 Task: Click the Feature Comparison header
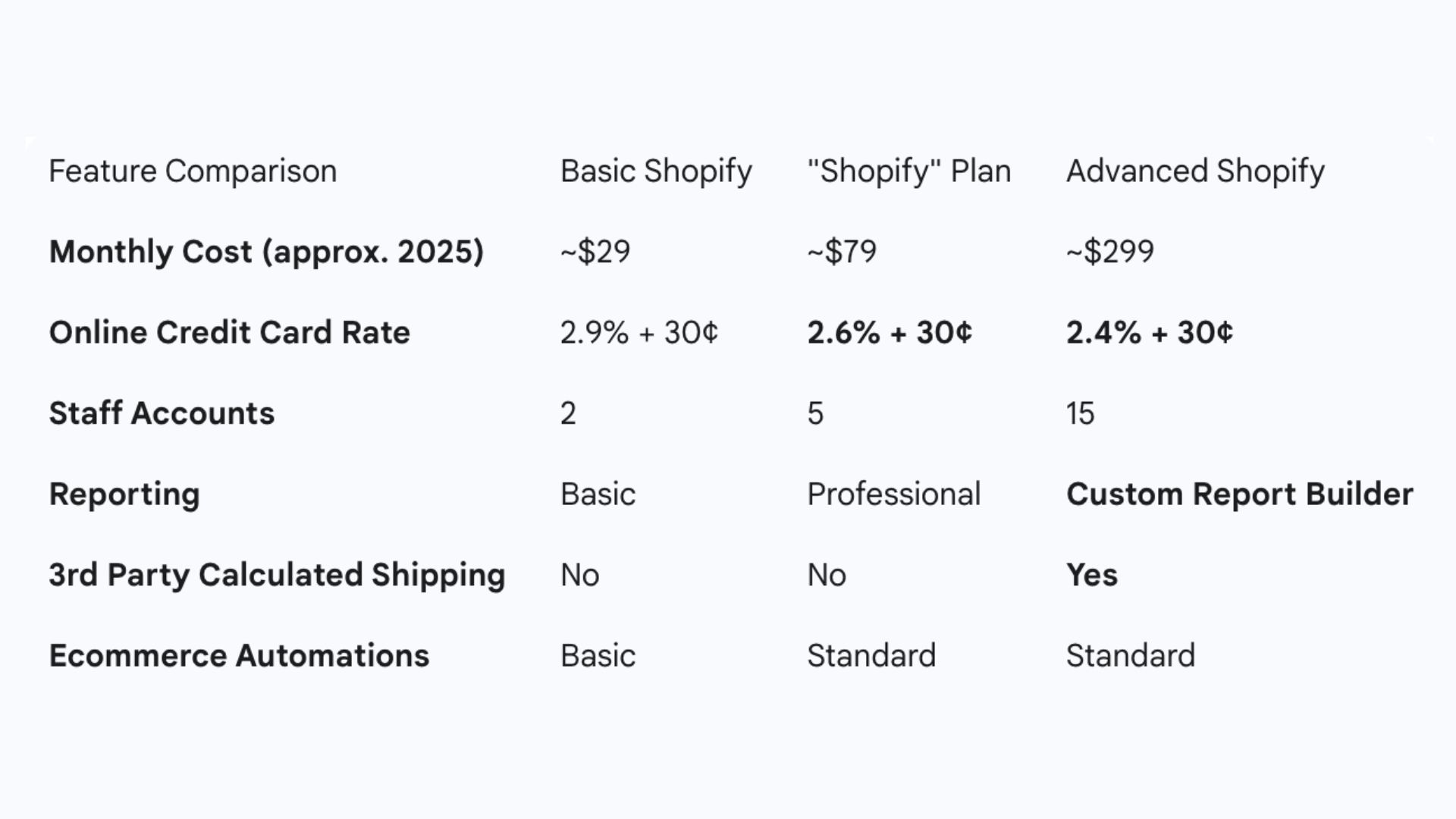(193, 171)
